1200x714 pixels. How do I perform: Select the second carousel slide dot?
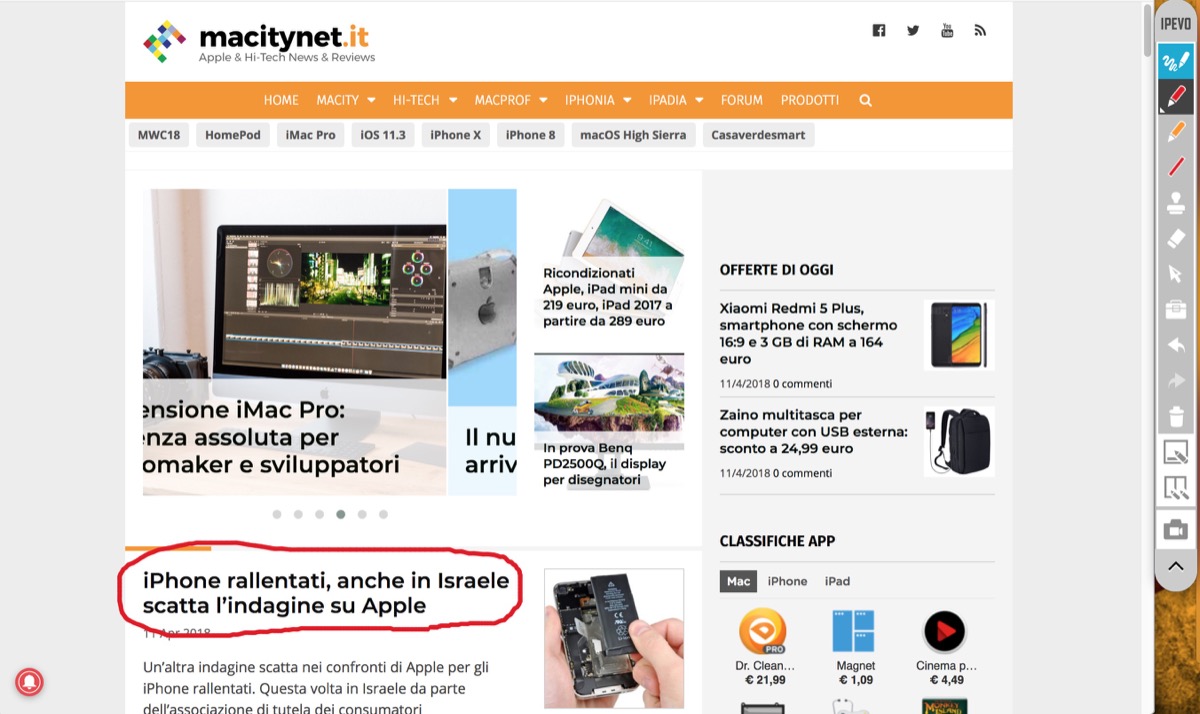(298, 514)
